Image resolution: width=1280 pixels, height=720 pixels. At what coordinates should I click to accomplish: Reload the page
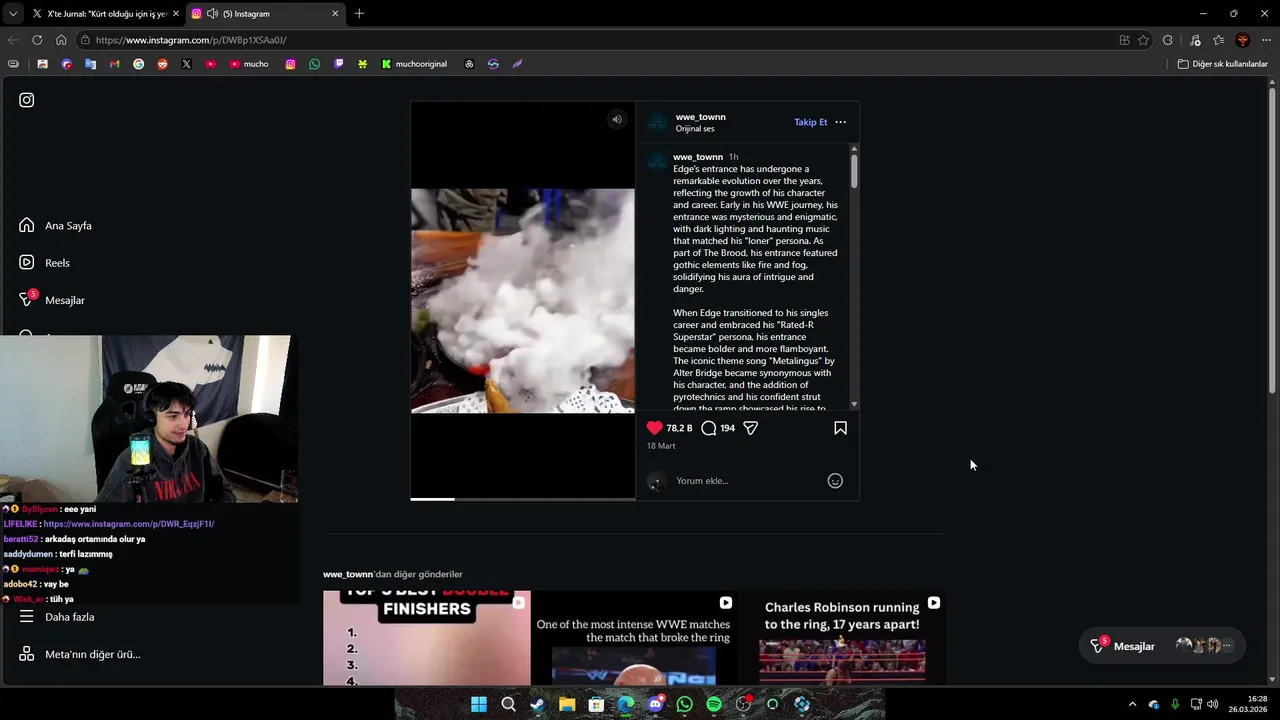37,40
